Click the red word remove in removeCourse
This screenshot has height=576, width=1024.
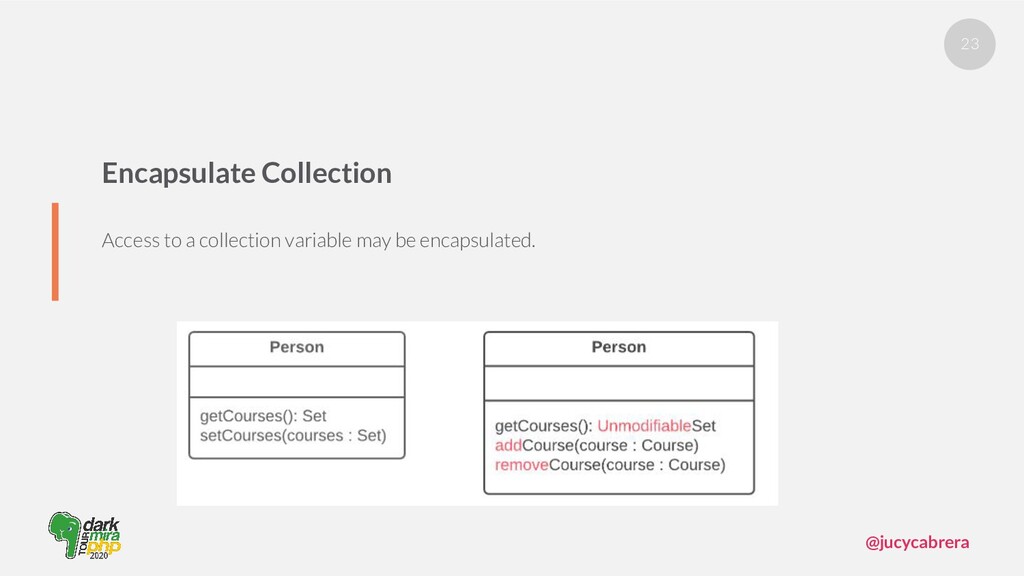click(521, 465)
